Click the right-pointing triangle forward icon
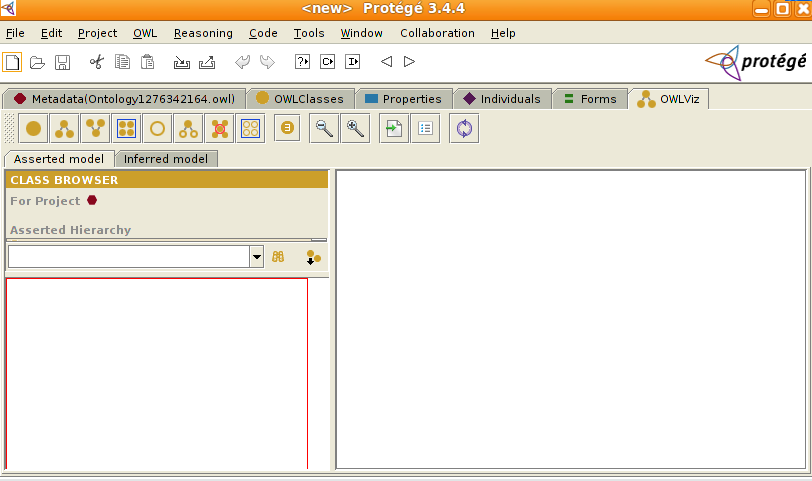Screen dimensions: 812x481 point(409,62)
